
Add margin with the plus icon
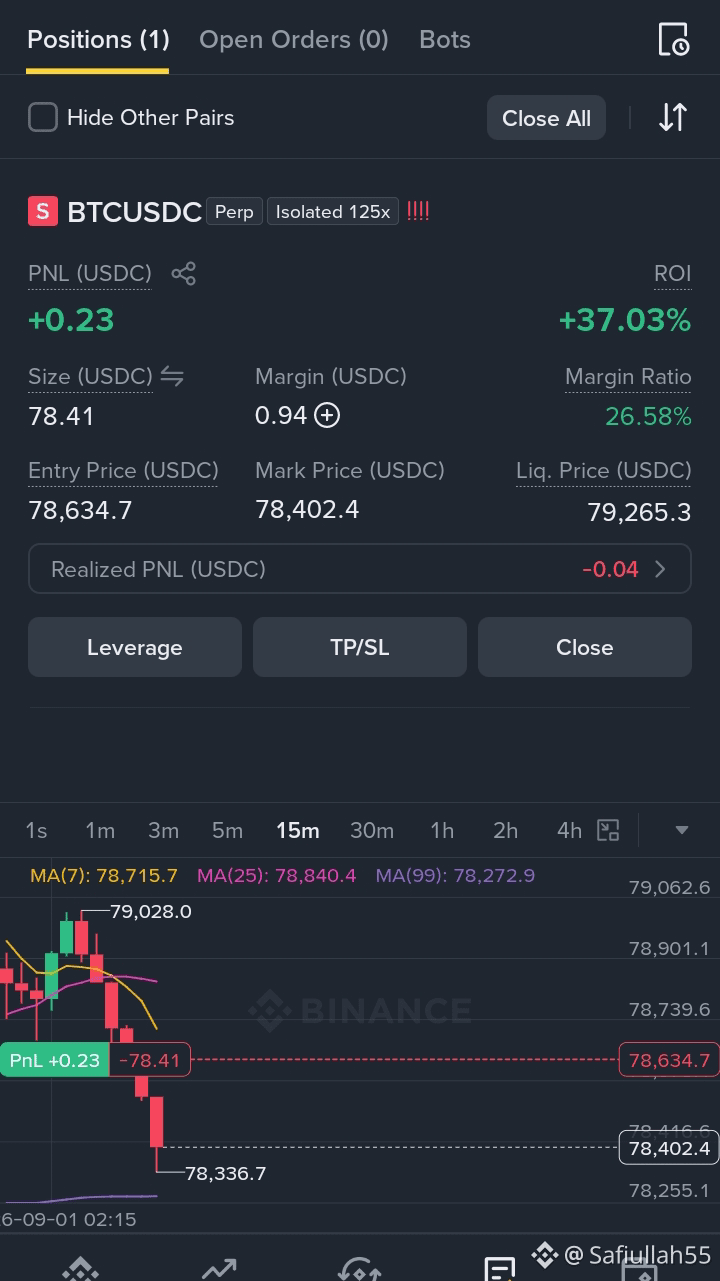327,415
